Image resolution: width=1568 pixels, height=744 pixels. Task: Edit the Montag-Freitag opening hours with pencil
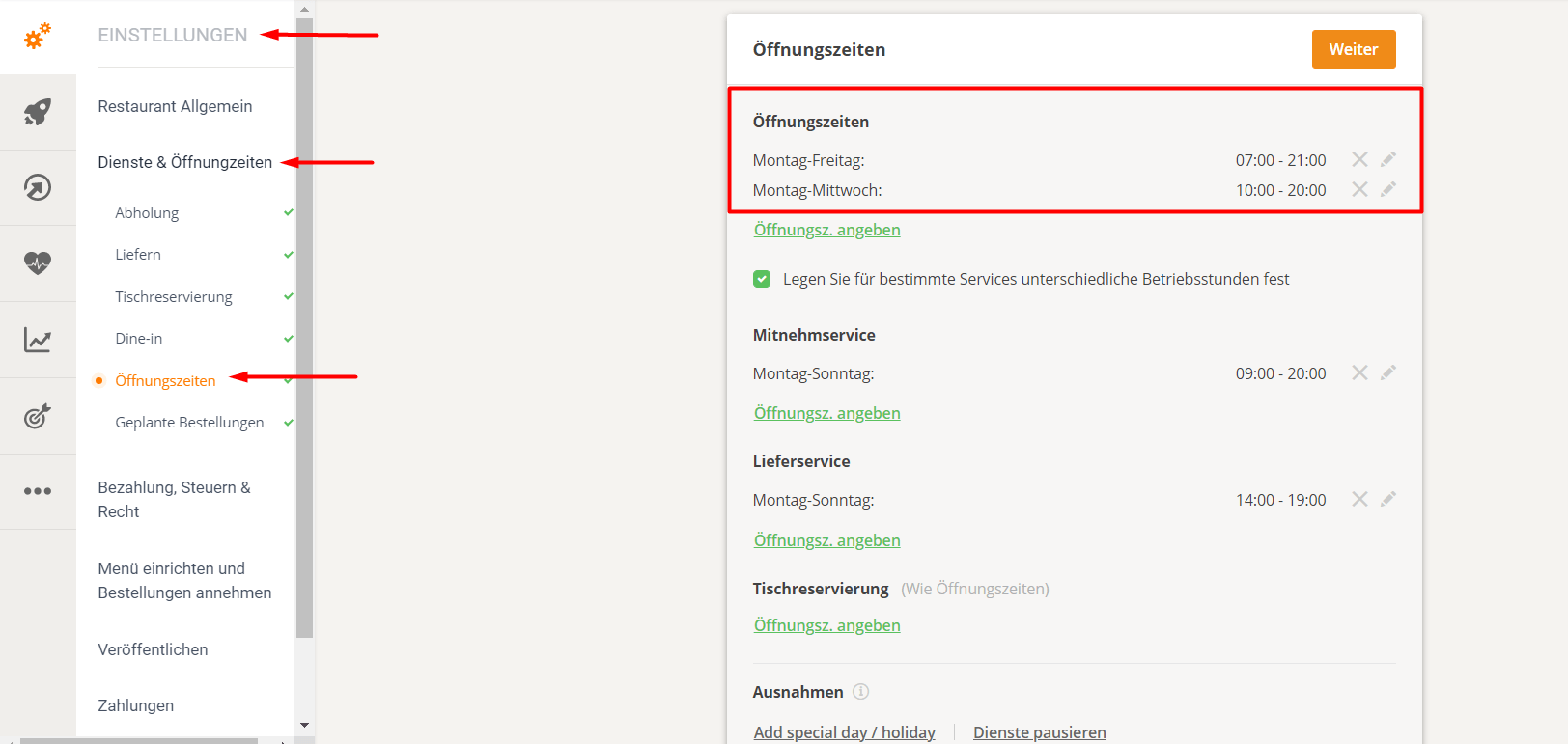click(x=1388, y=159)
